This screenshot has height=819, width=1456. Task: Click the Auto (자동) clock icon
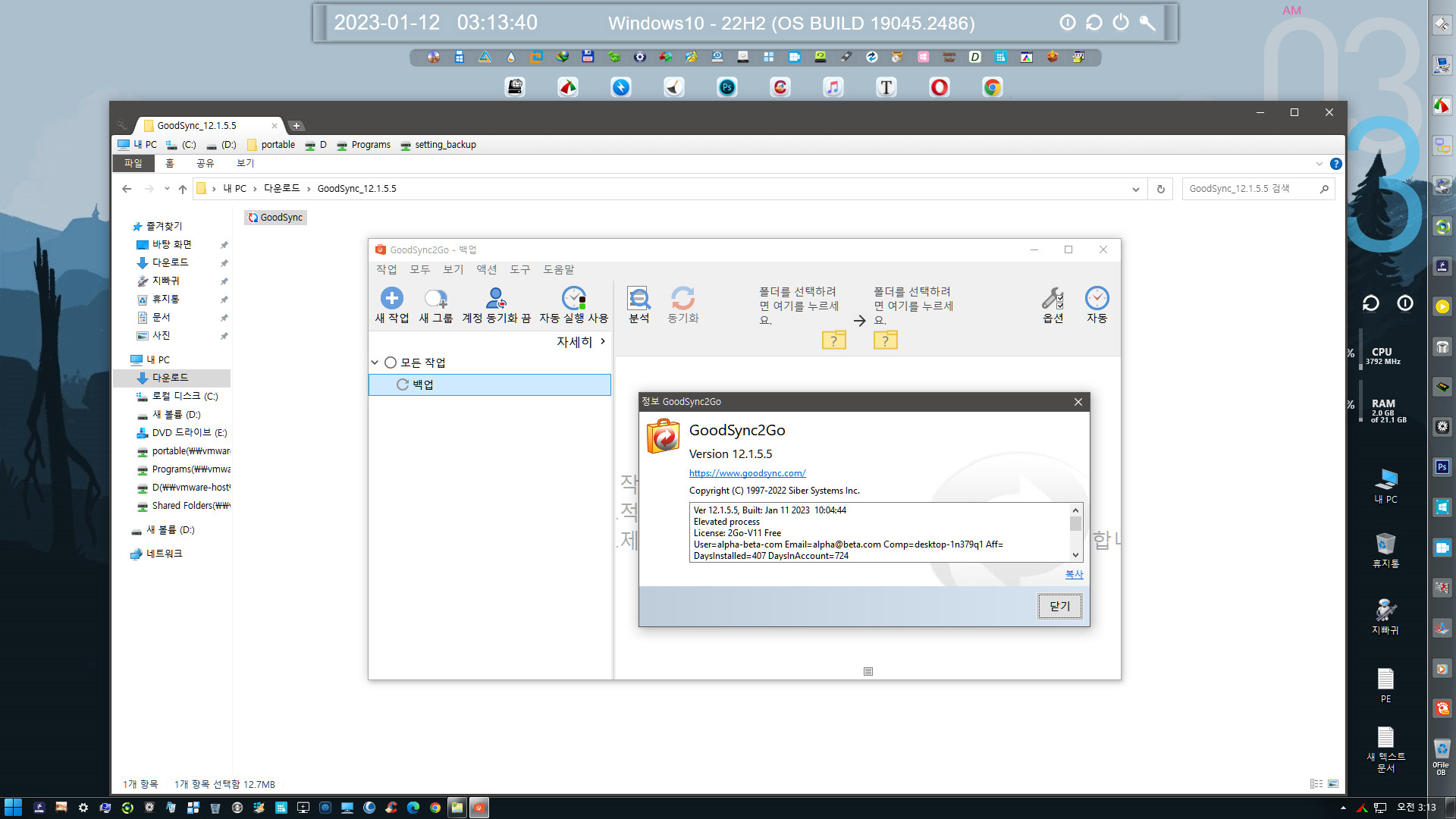tap(1097, 298)
